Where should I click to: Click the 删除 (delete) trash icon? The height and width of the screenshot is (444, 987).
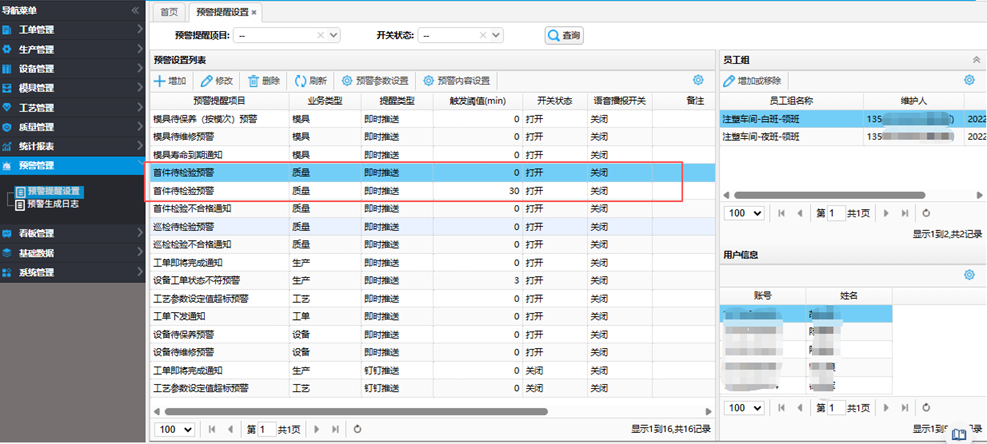(x=254, y=81)
